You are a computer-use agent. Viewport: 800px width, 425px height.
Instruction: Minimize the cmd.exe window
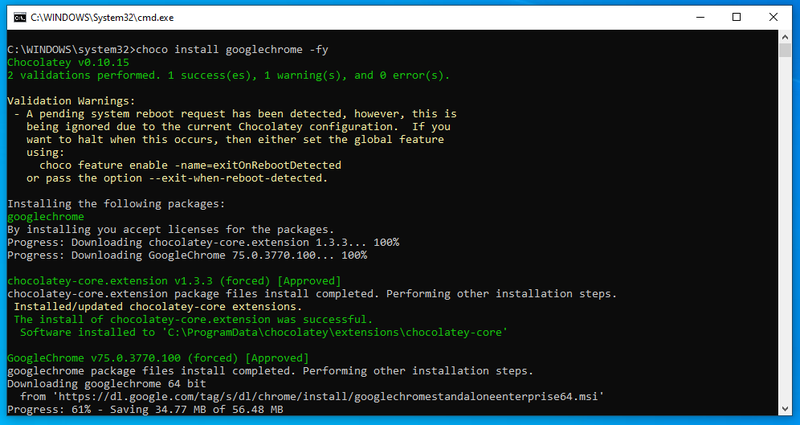point(699,17)
